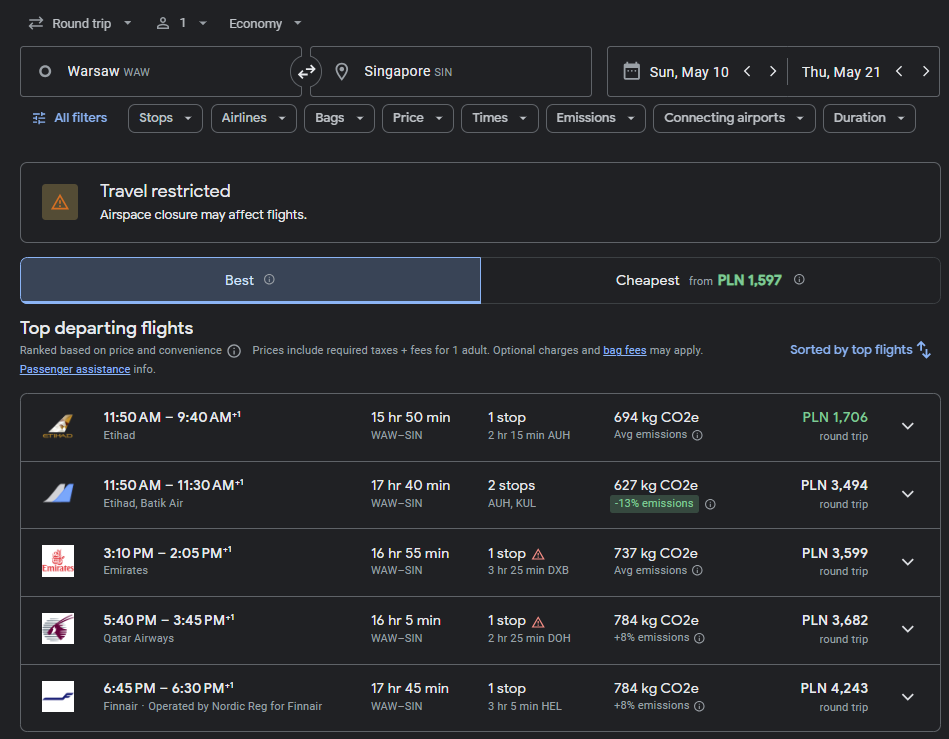Open the Duration filter dropdown

(x=869, y=118)
